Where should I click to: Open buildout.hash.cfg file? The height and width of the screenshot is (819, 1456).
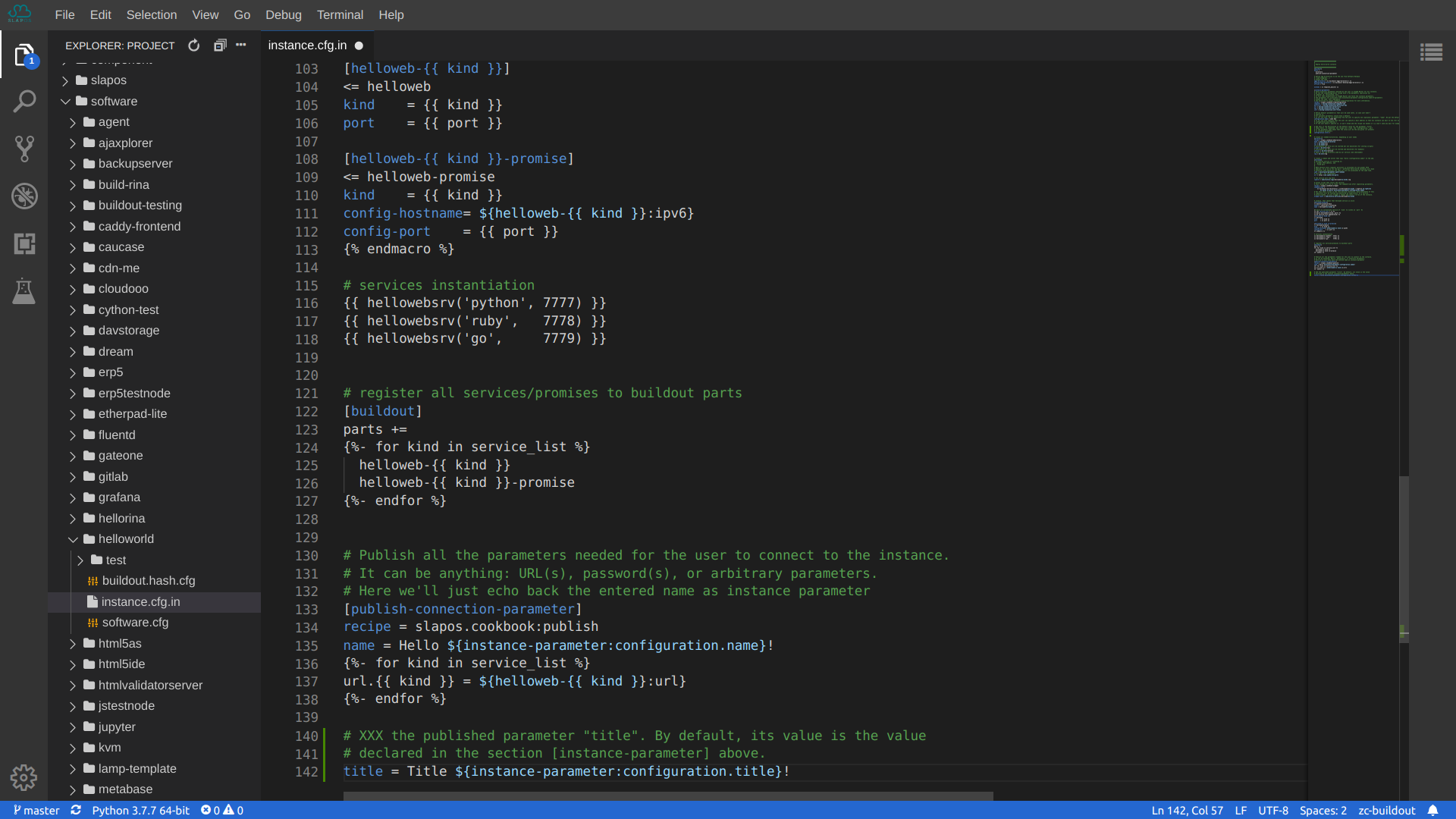(x=149, y=581)
